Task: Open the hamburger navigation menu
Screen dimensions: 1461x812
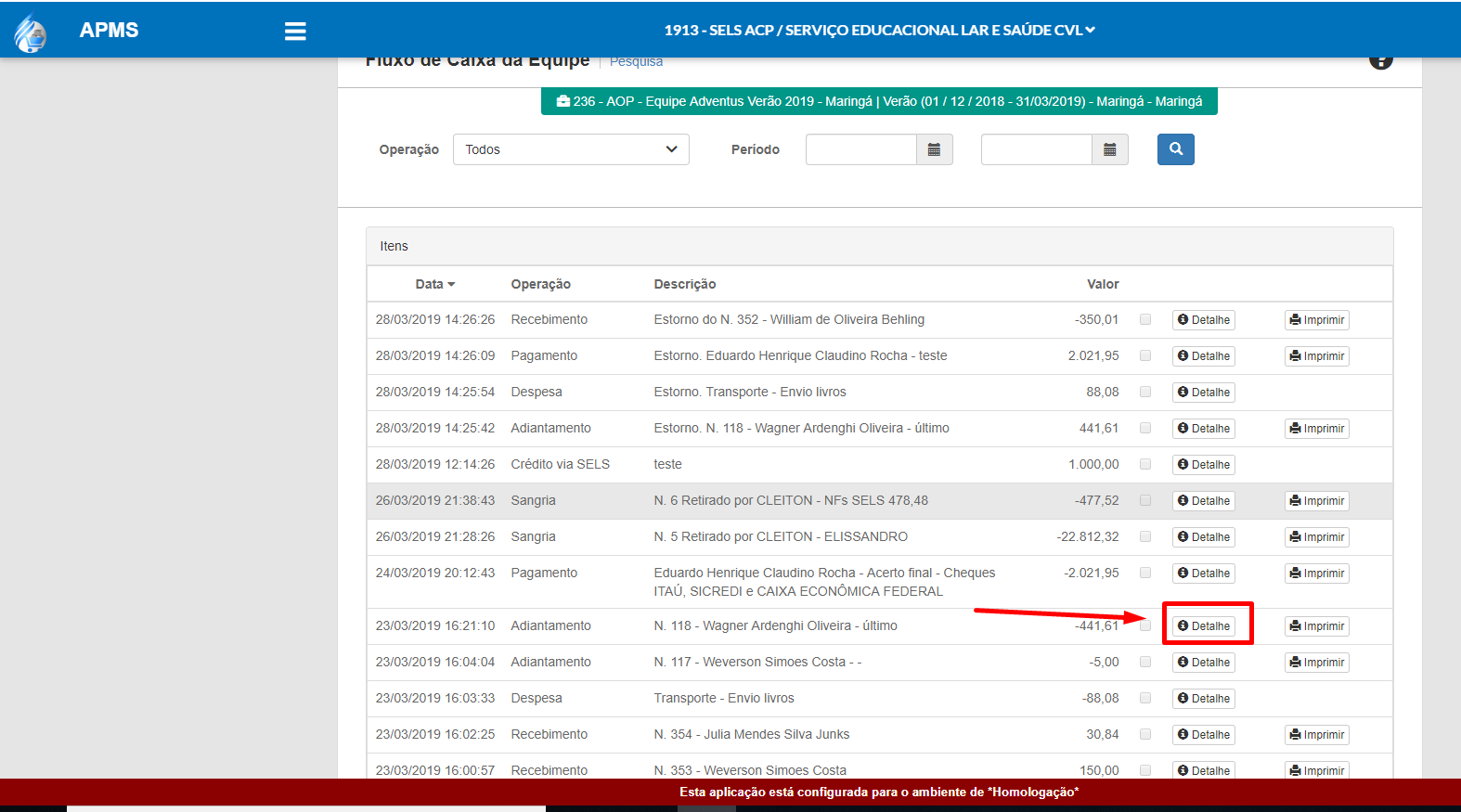Action: pyautogui.click(x=295, y=32)
